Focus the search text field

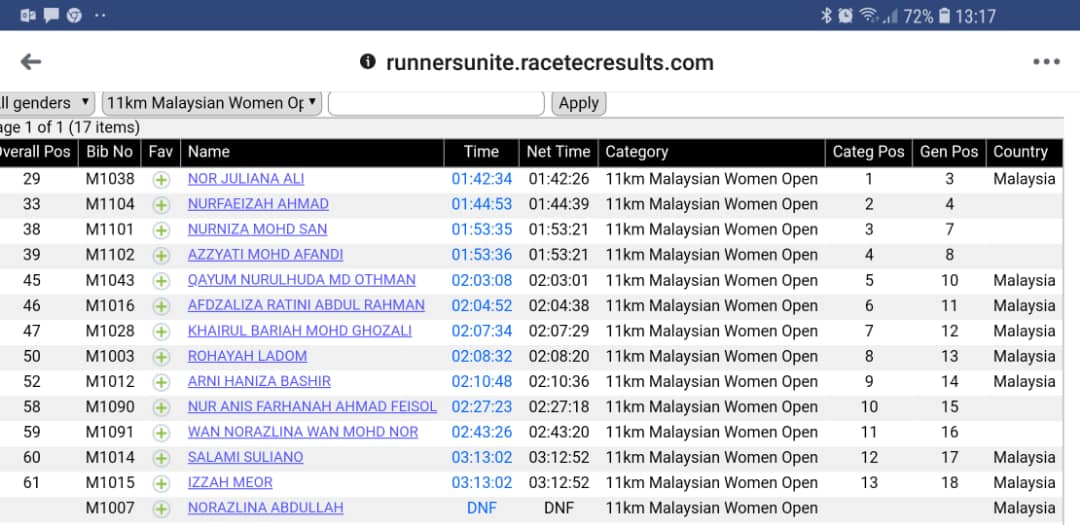point(436,103)
